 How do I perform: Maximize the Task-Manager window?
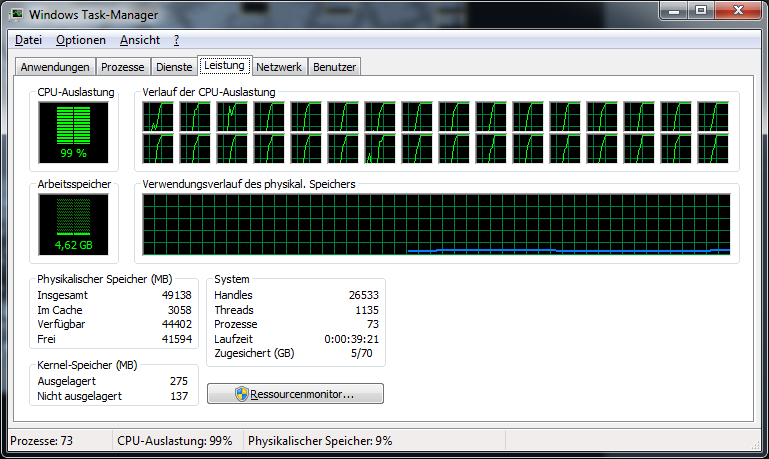701,11
